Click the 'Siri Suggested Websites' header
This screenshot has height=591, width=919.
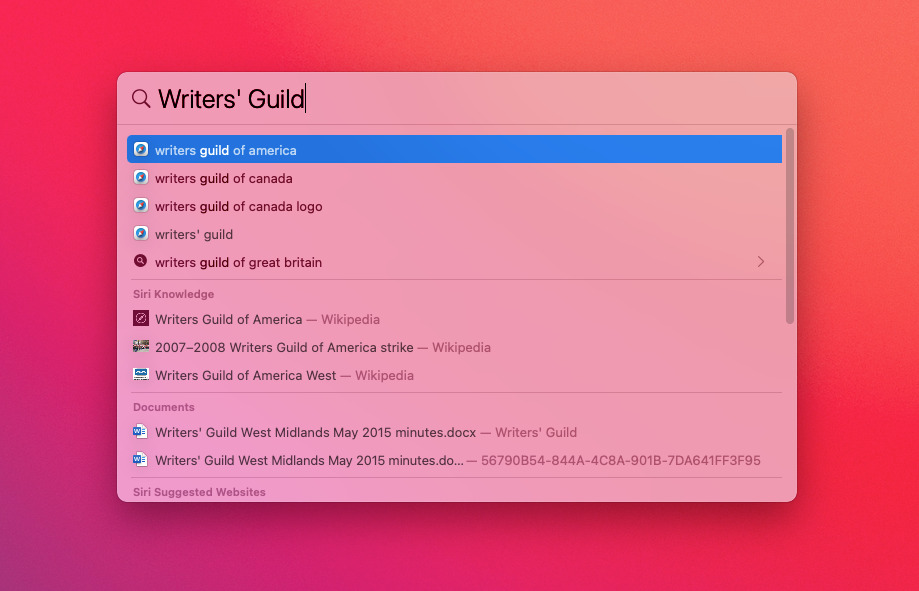(199, 492)
